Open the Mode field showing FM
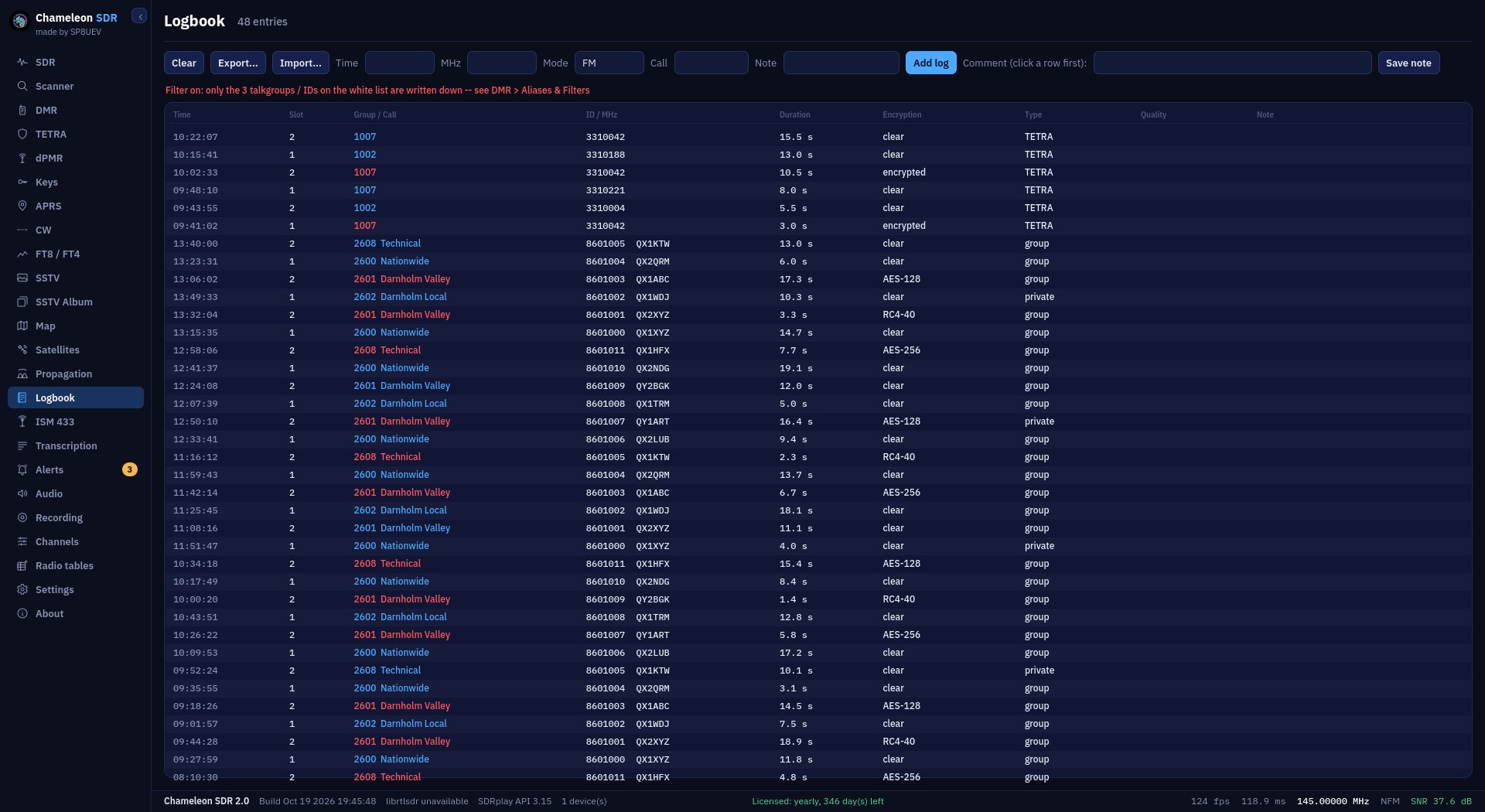Screen dimensions: 1485x812 (609, 63)
